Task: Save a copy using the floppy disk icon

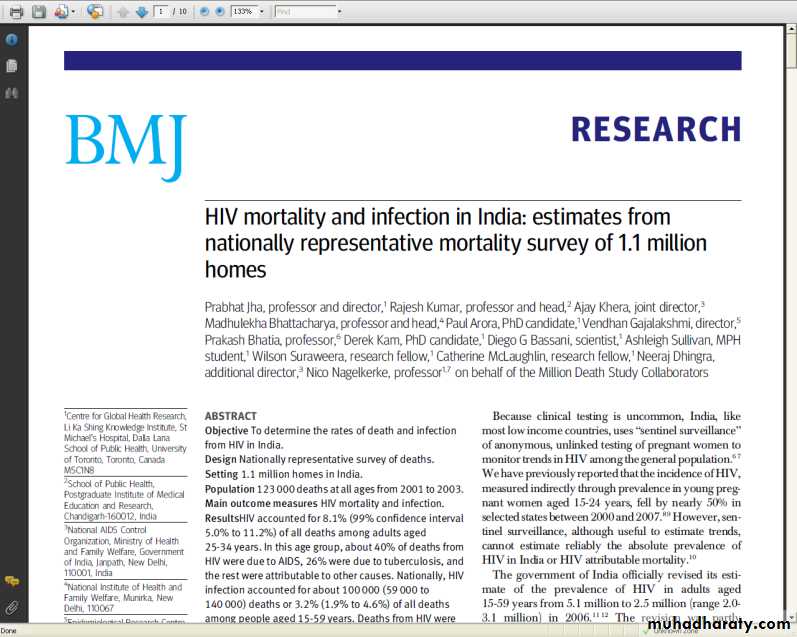Action: click(39, 12)
